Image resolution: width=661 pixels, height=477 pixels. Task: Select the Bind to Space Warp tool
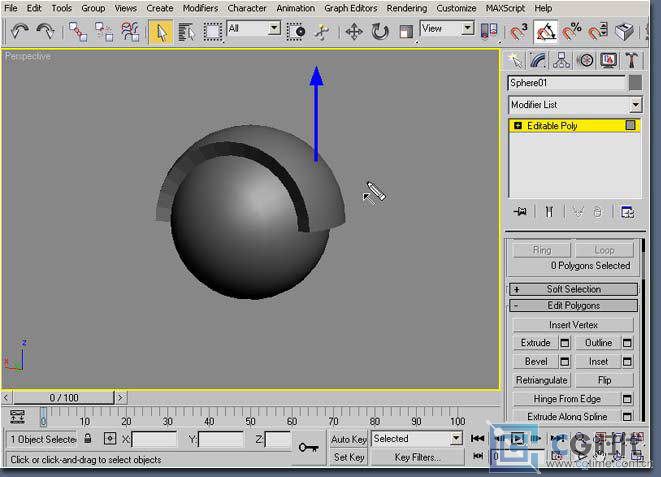pyautogui.click(x=130, y=32)
